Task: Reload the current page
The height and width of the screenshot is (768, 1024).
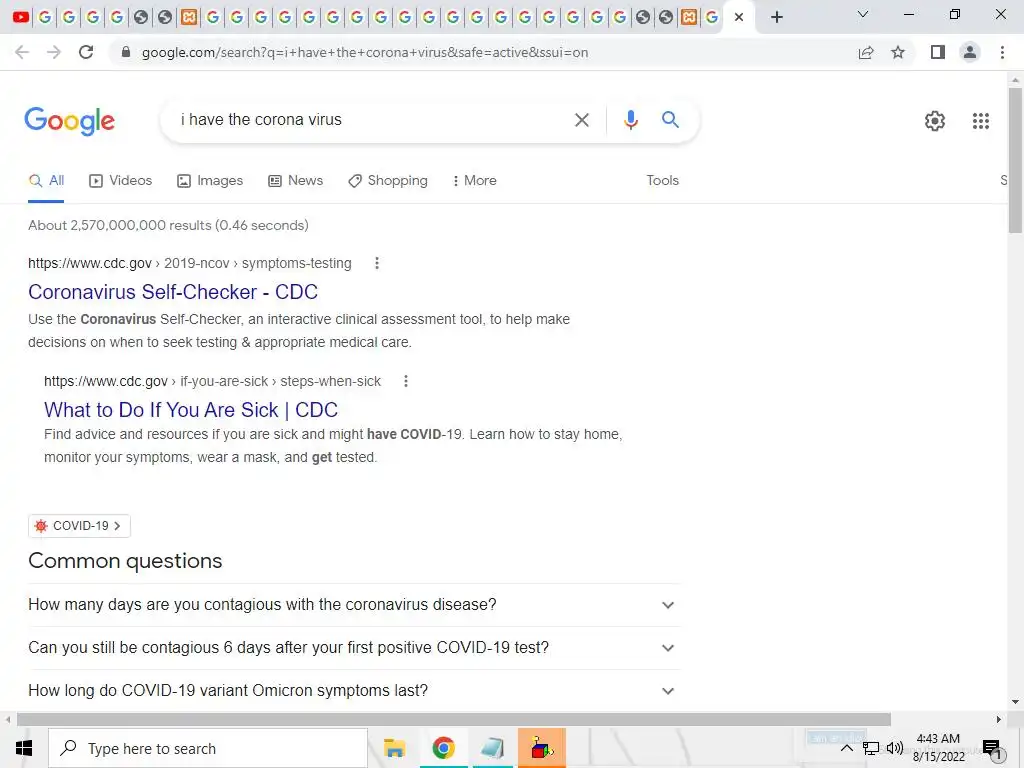Action: (x=86, y=52)
